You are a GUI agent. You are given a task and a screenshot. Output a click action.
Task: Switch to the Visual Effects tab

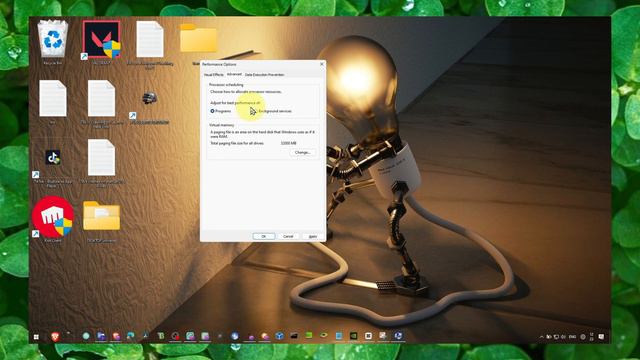[x=213, y=75]
